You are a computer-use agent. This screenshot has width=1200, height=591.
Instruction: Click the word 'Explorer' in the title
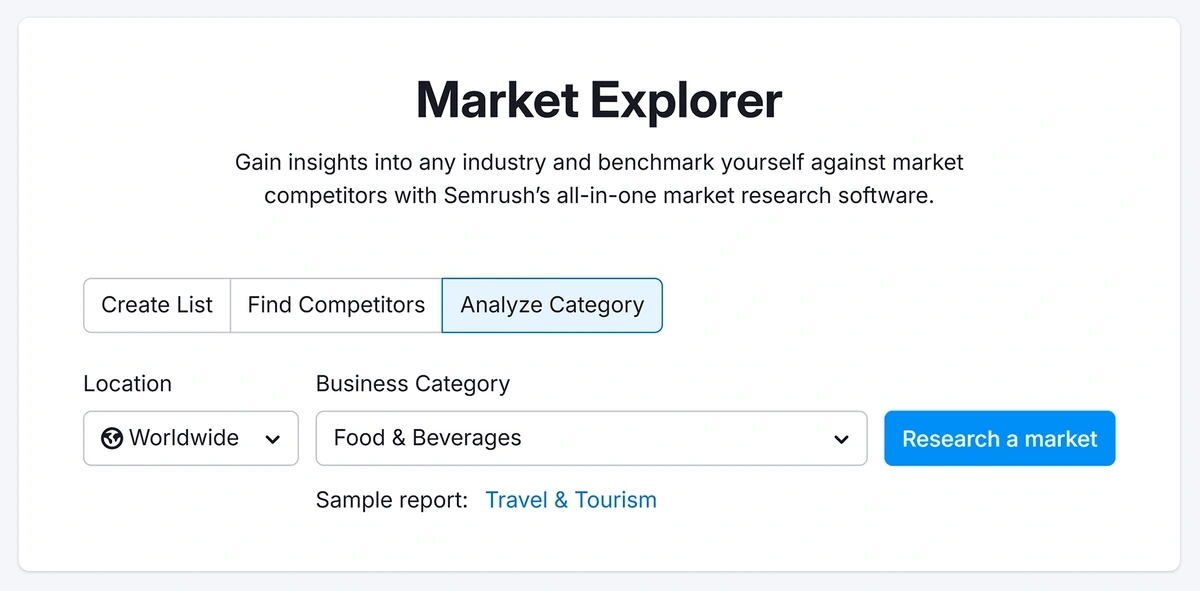click(x=686, y=100)
